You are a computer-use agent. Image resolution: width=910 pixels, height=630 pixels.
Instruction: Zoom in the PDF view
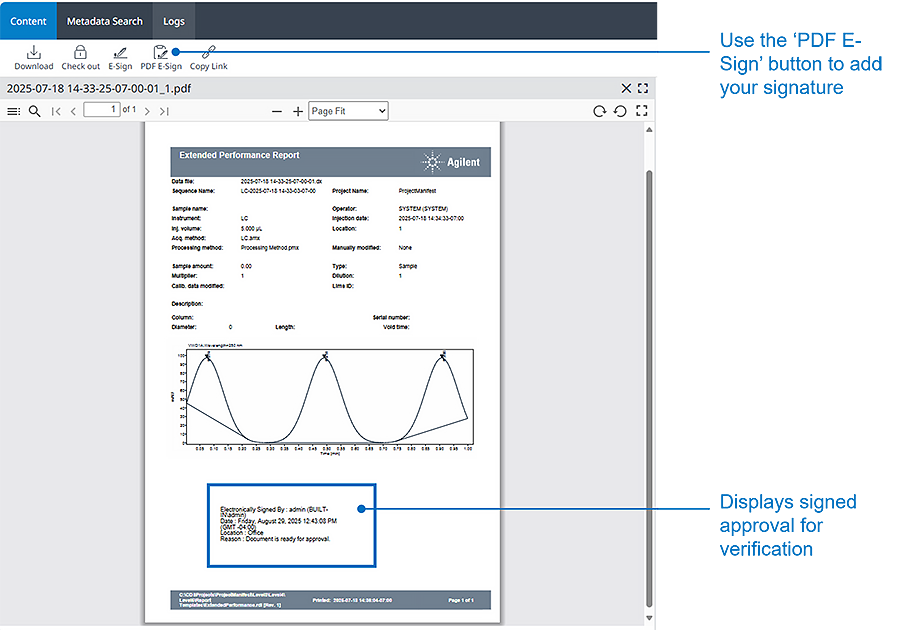point(297,111)
